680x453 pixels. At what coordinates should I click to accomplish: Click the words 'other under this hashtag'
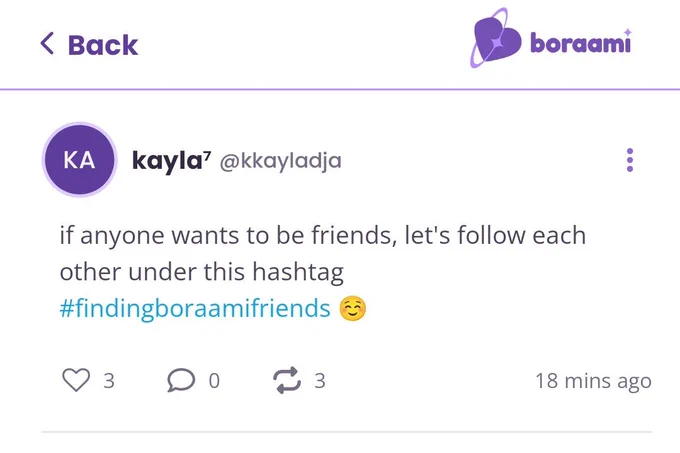coord(202,273)
